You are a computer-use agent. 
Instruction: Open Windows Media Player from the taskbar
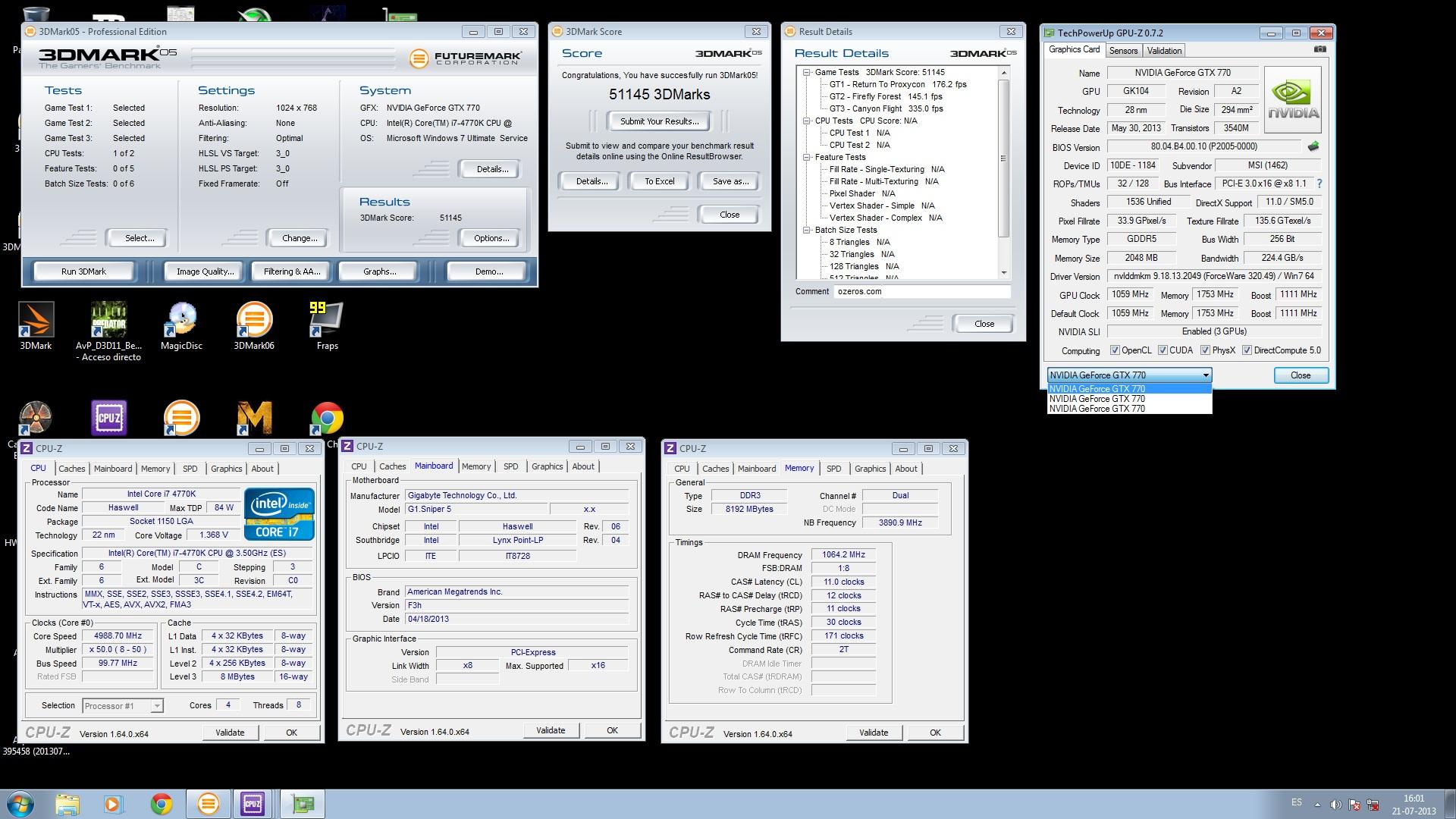coord(113,804)
